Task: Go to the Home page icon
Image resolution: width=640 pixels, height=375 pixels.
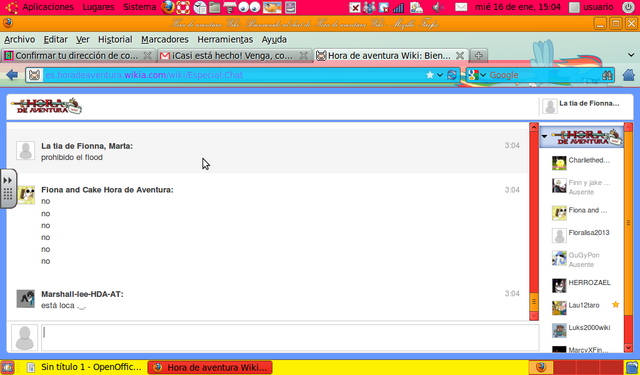Action: (629, 75)
